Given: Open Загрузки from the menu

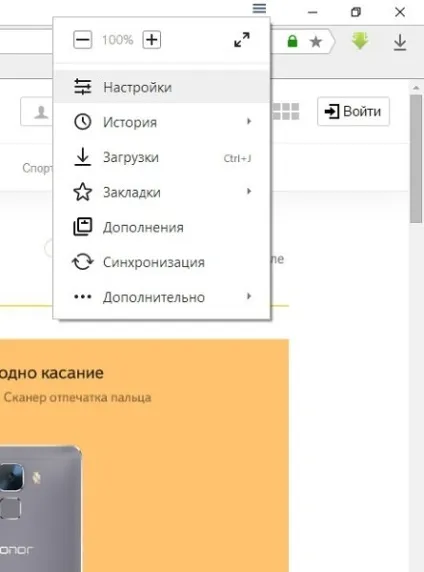Looking at the screenshot, I should [x=162, y=157].
